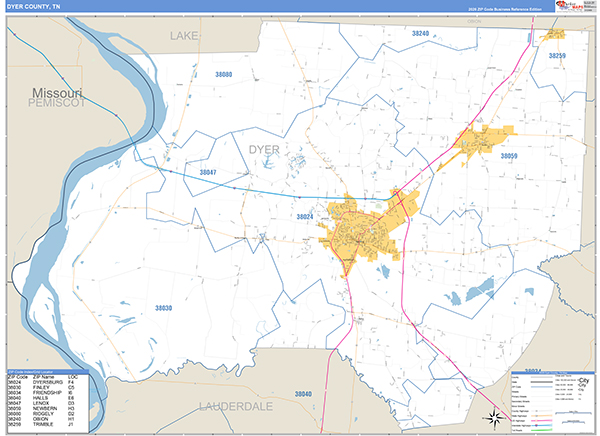The image size is (600, 436).
Task: Click the "PEMISCOT" county label
Action: (x=57, y=103)
